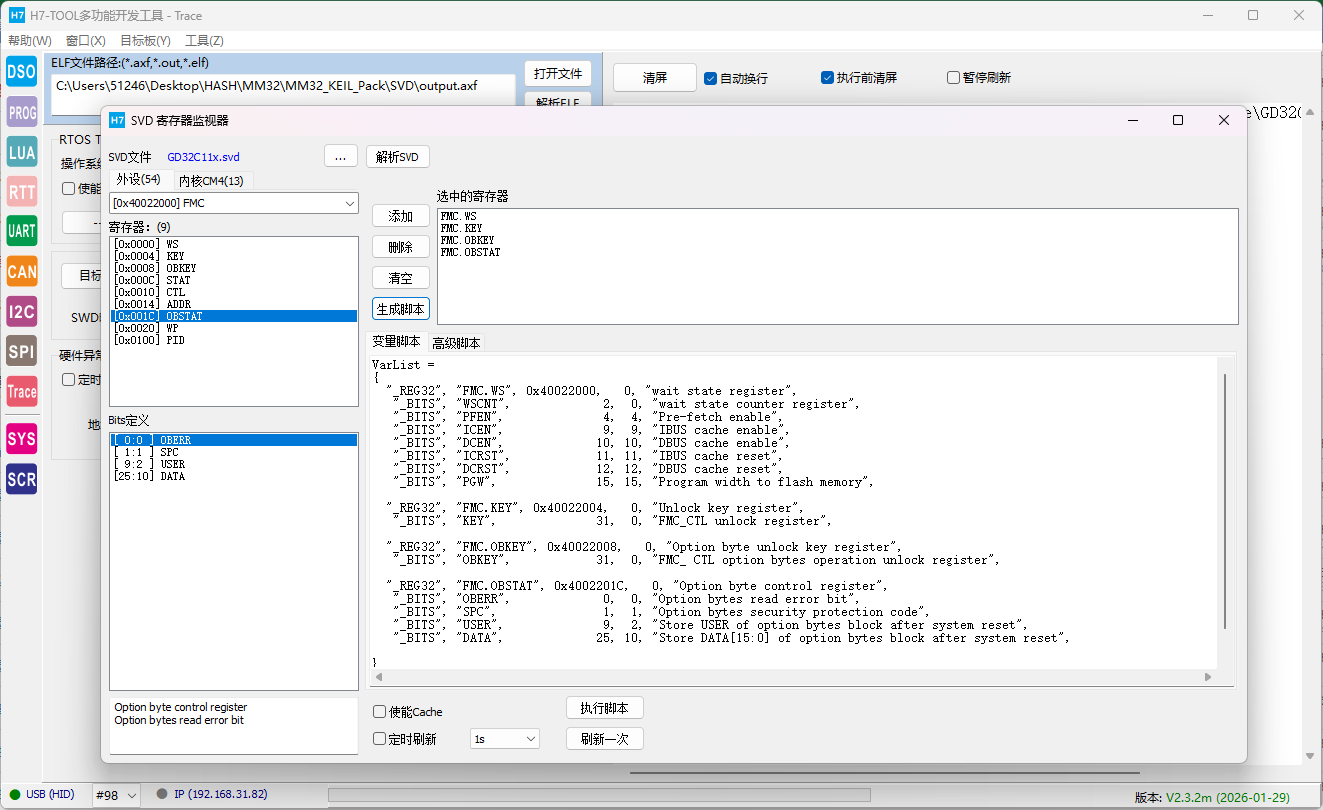This screenshot has height=810, width=1323.
Task: Enable the 使能Cache checkbox
Action: (x=380, y=712)
